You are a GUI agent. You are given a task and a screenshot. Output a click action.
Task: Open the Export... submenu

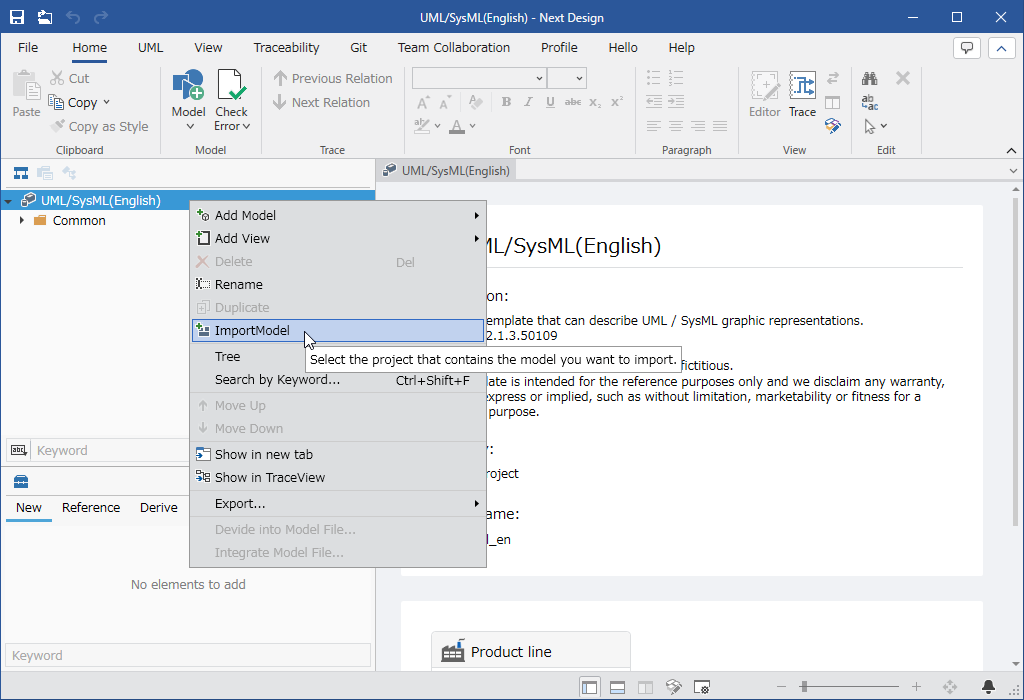click(338, 503)
